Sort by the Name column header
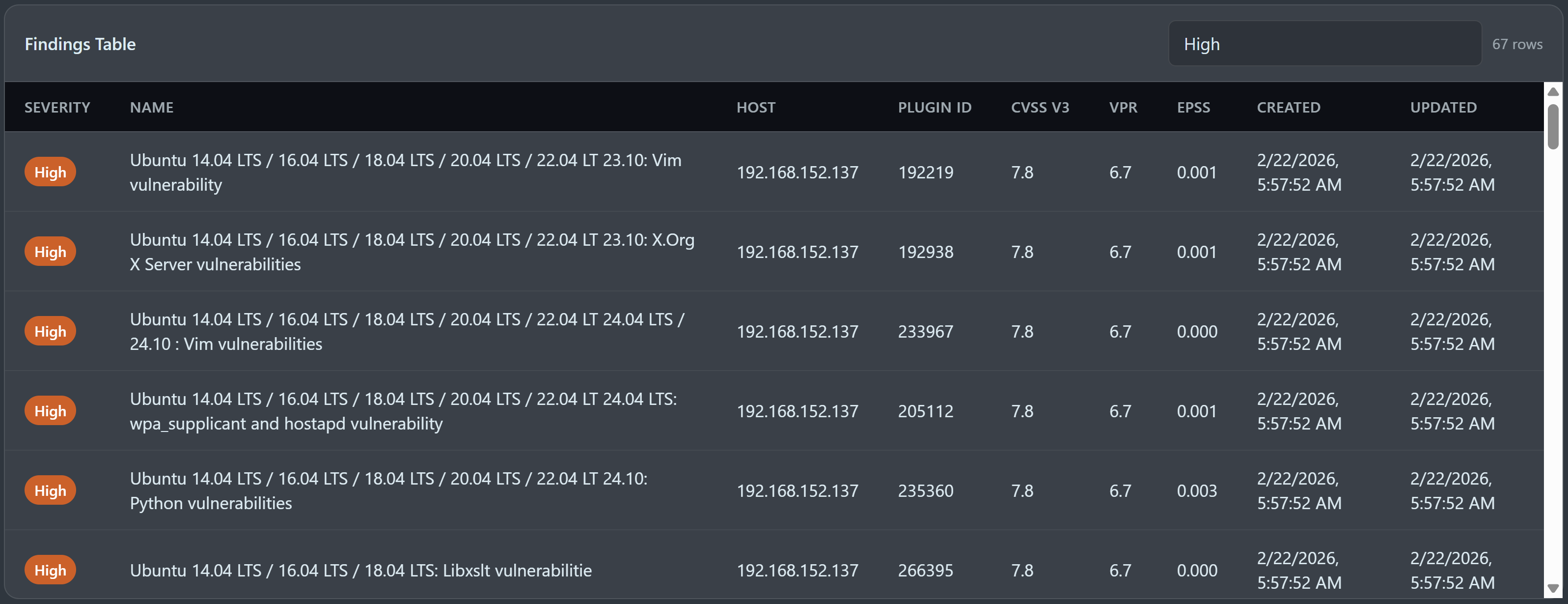The width and height of the screenshot is (1568, 604). coord(152,108)
